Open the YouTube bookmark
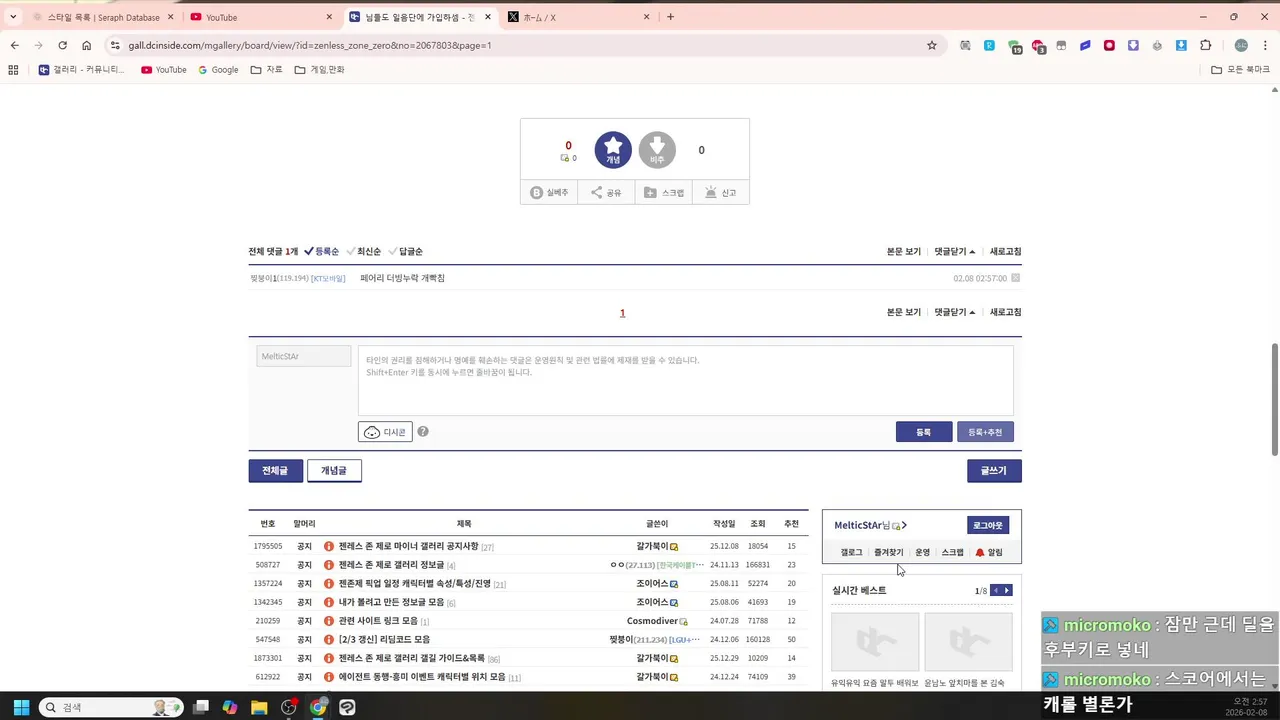The width and height of the screenshot is (1280, 720). coord(164,70)
